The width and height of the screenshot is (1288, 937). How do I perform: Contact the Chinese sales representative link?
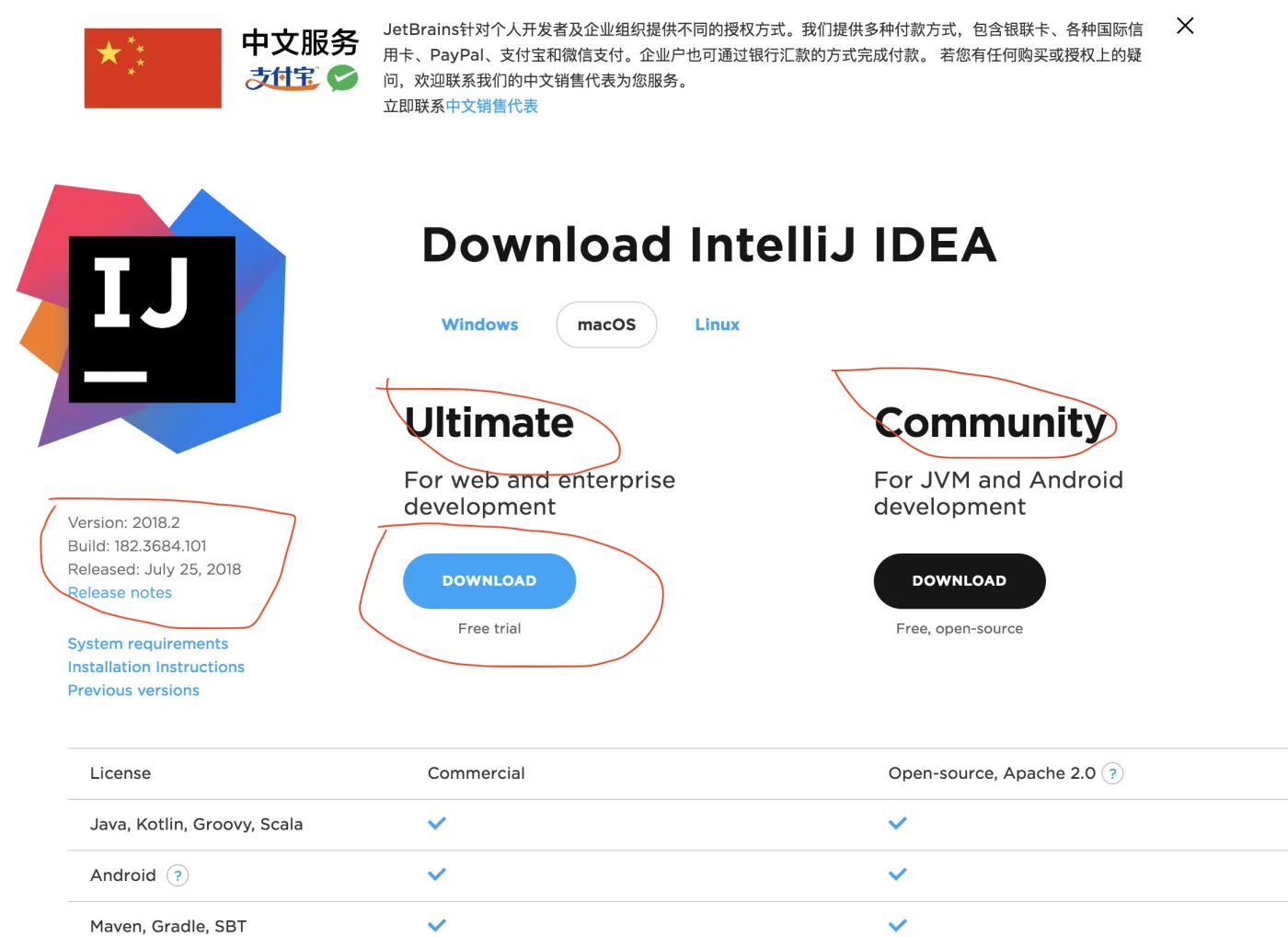point(492,107)
